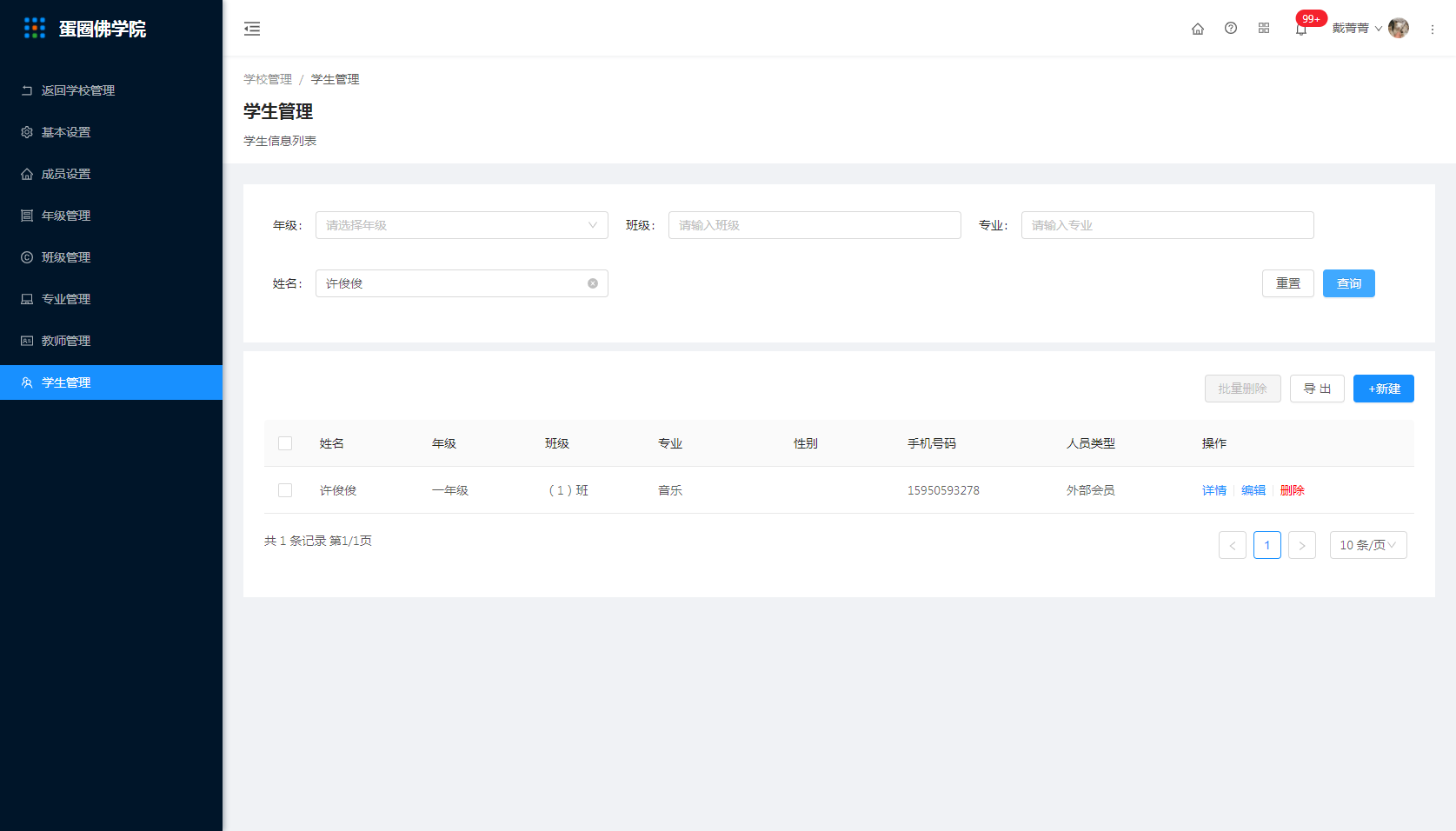Click the 教师管理 ID card icon
The height and width of the screenshot is (831, 1456).
click(x=27, y=341)
